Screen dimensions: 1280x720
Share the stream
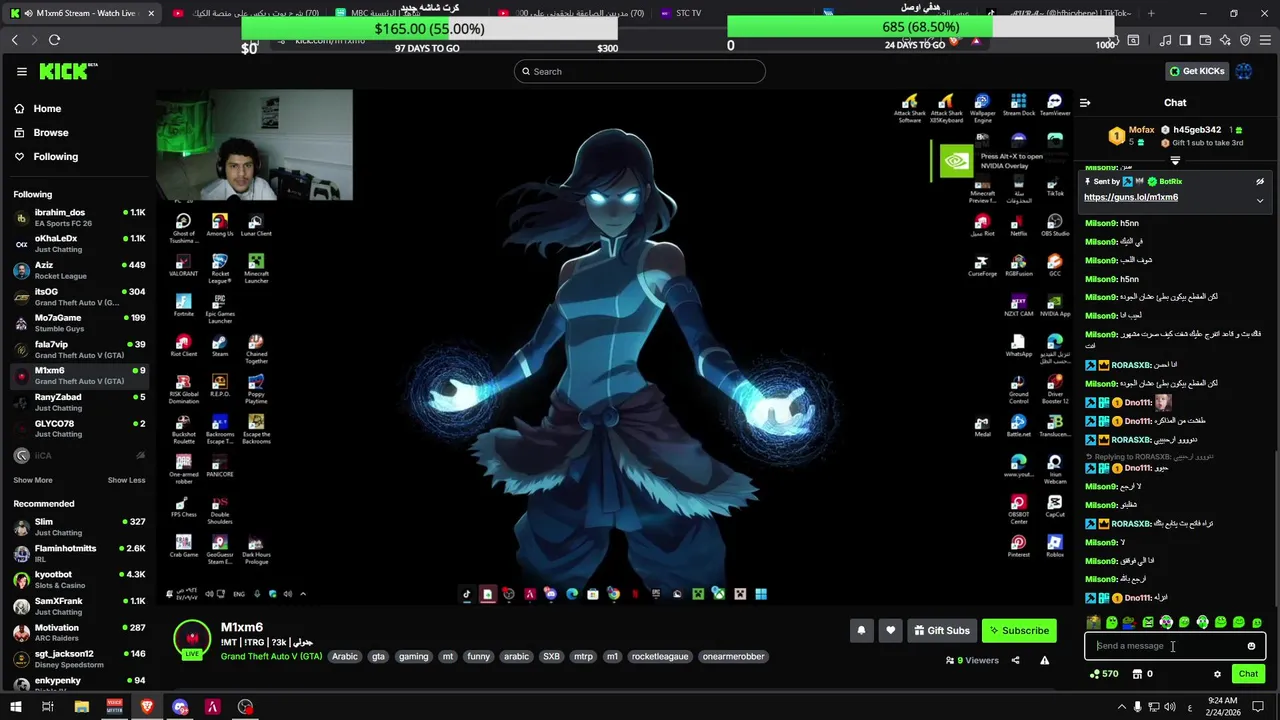point(1015,660)
